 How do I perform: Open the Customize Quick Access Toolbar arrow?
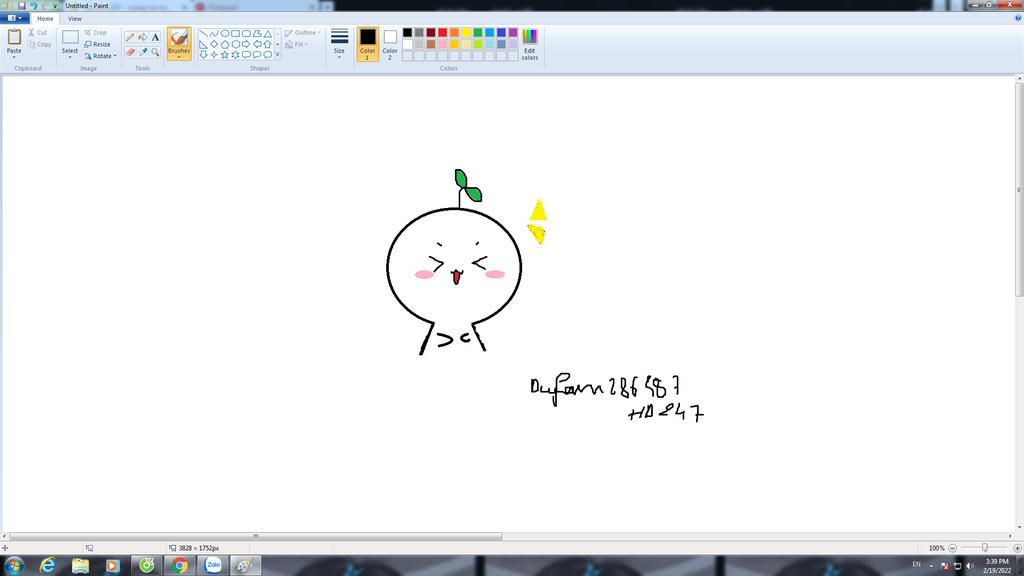[56, 5]
